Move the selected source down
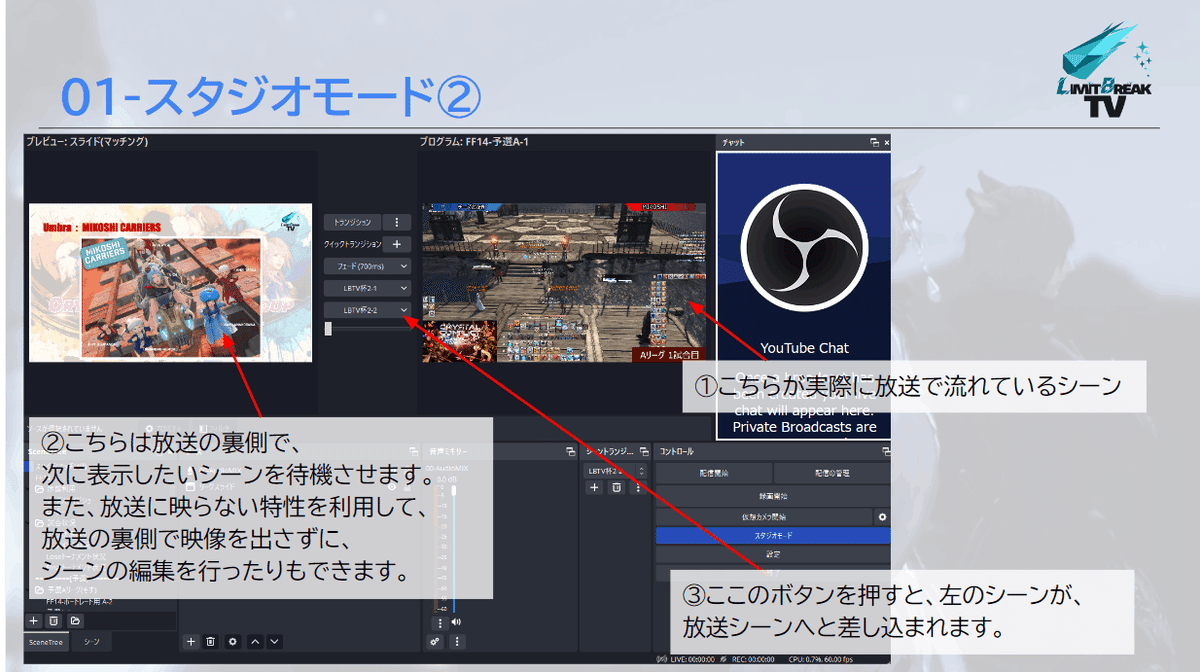The width and height of the screenshot is (1200, 672). [274, 641]
